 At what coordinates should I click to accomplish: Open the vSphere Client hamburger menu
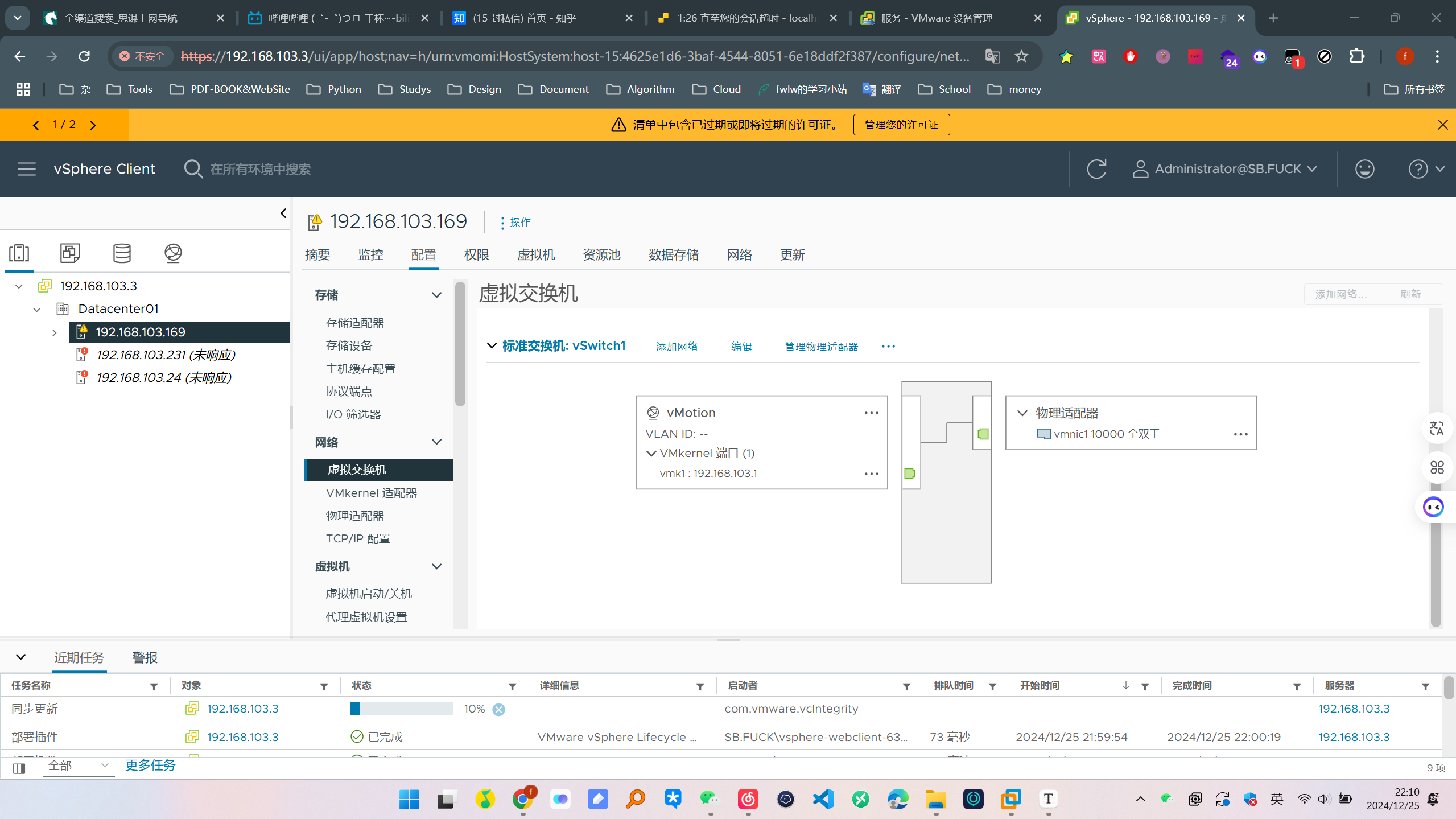(x=26, y=169)
